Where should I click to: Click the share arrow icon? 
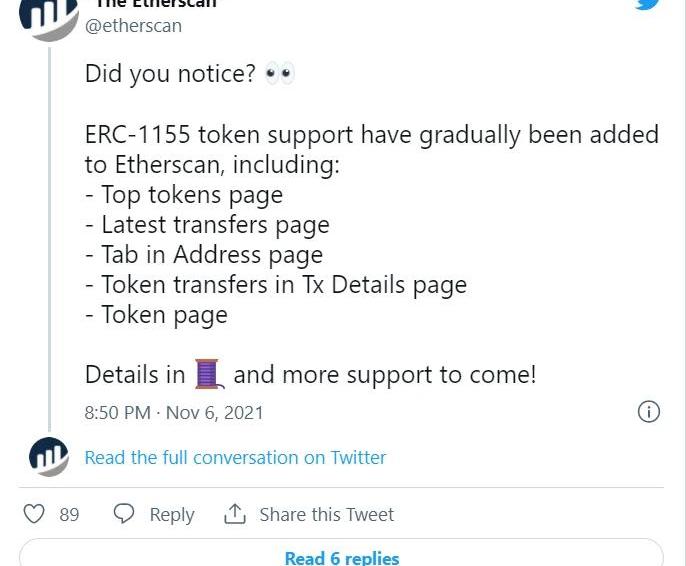(235, 514)
